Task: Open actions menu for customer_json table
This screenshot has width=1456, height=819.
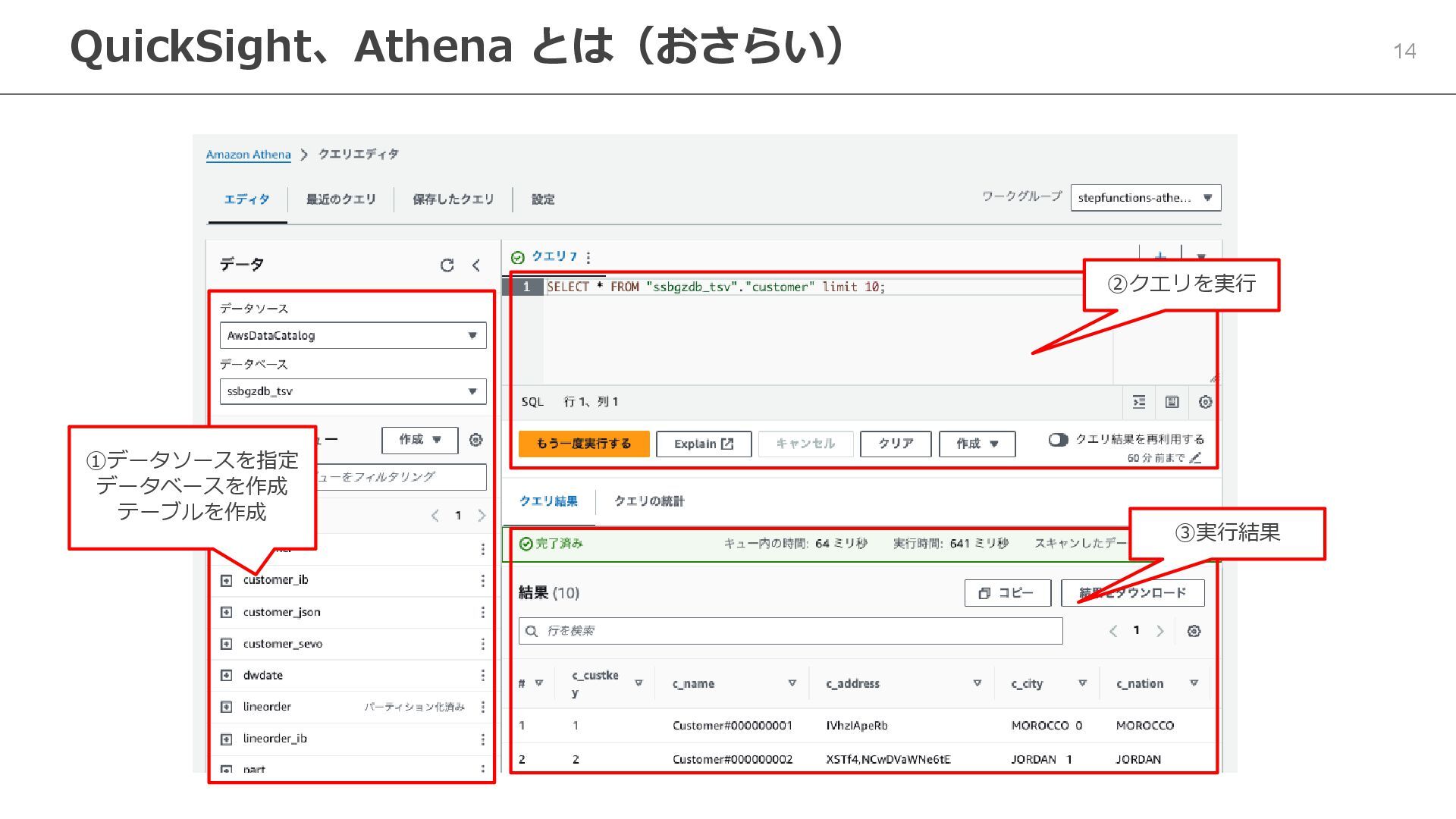Action: coord(482,612)
